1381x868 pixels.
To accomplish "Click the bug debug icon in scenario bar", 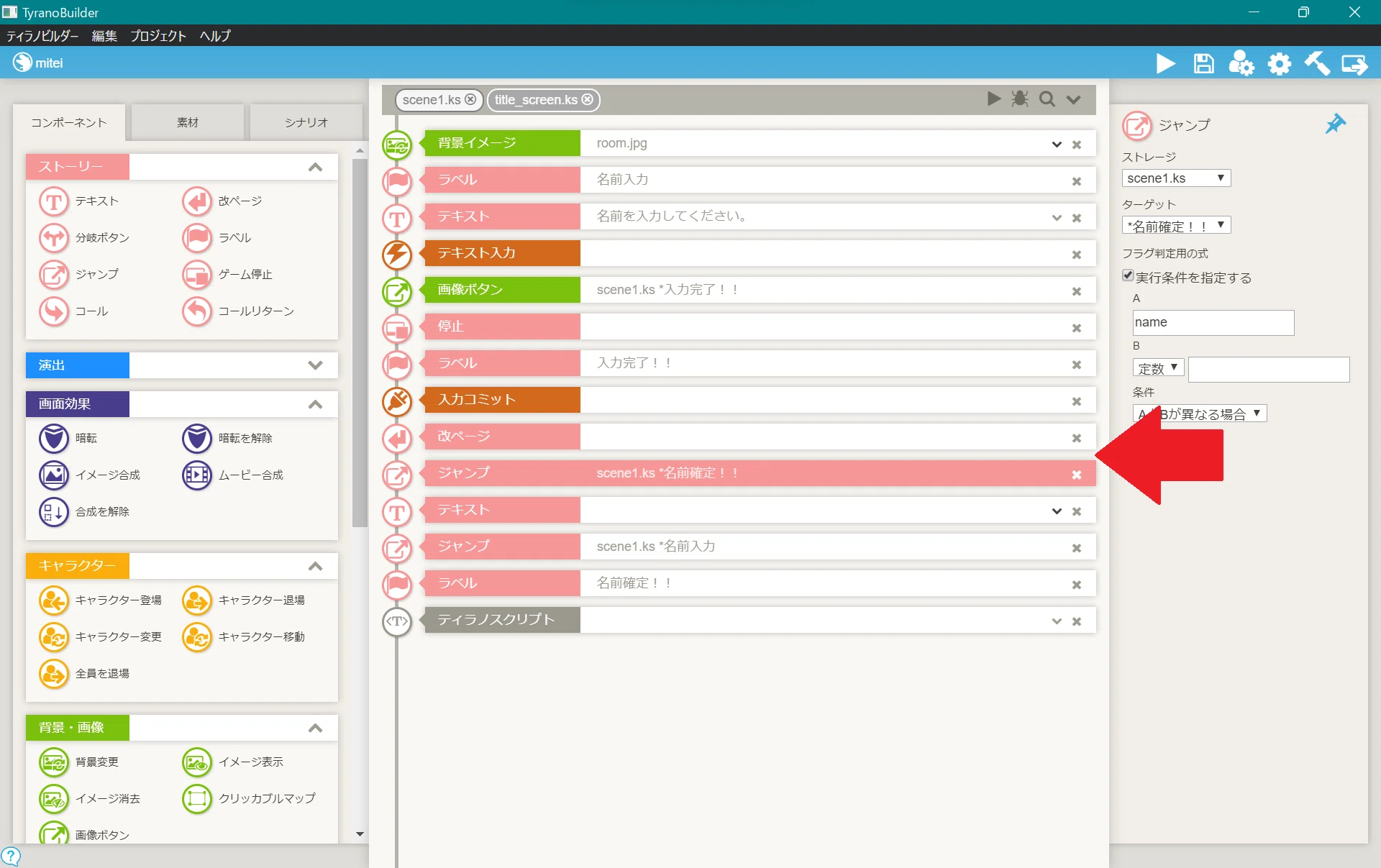I will 1019,99.
